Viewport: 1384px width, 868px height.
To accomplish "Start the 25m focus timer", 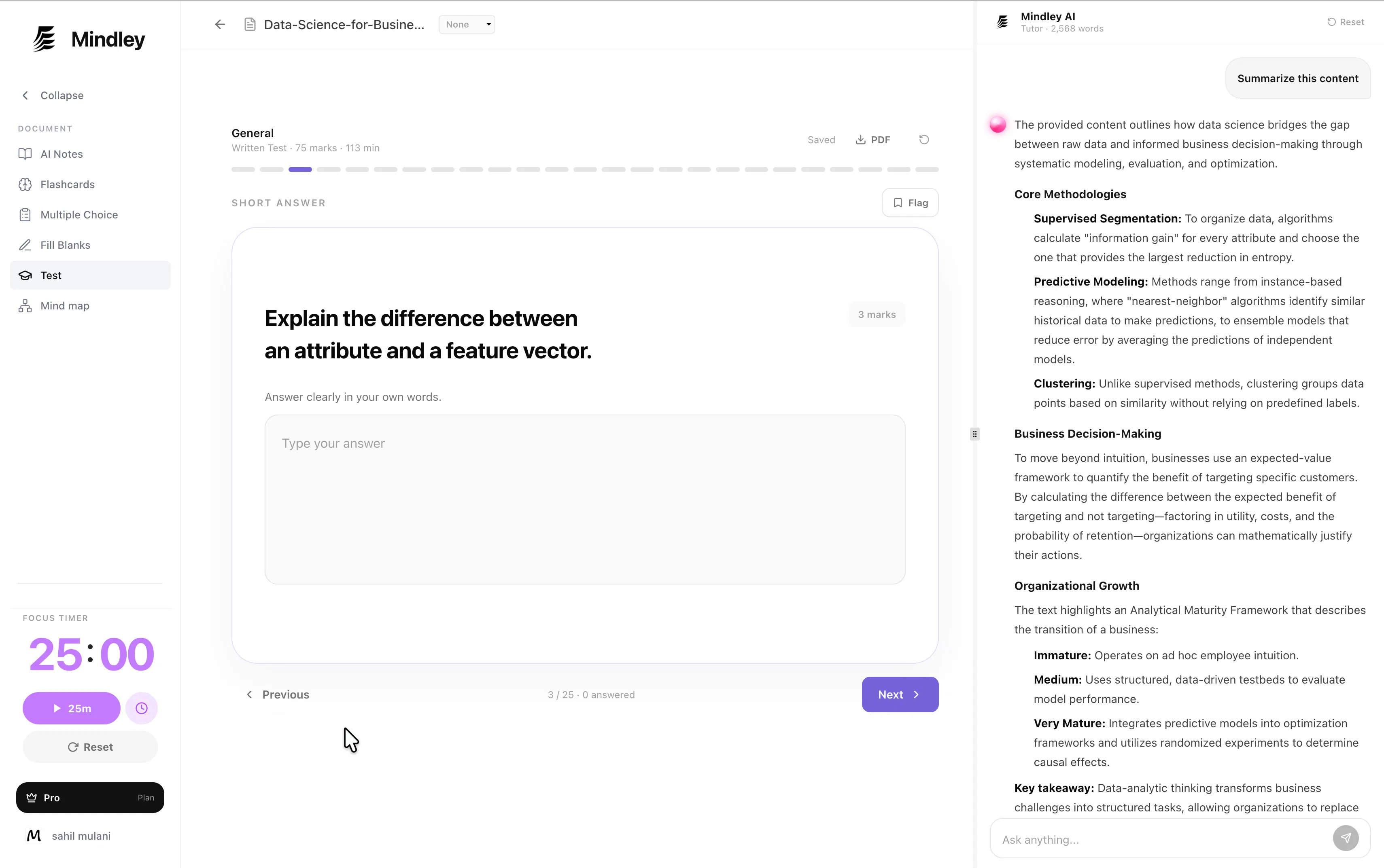I will [x=71, y=708].
